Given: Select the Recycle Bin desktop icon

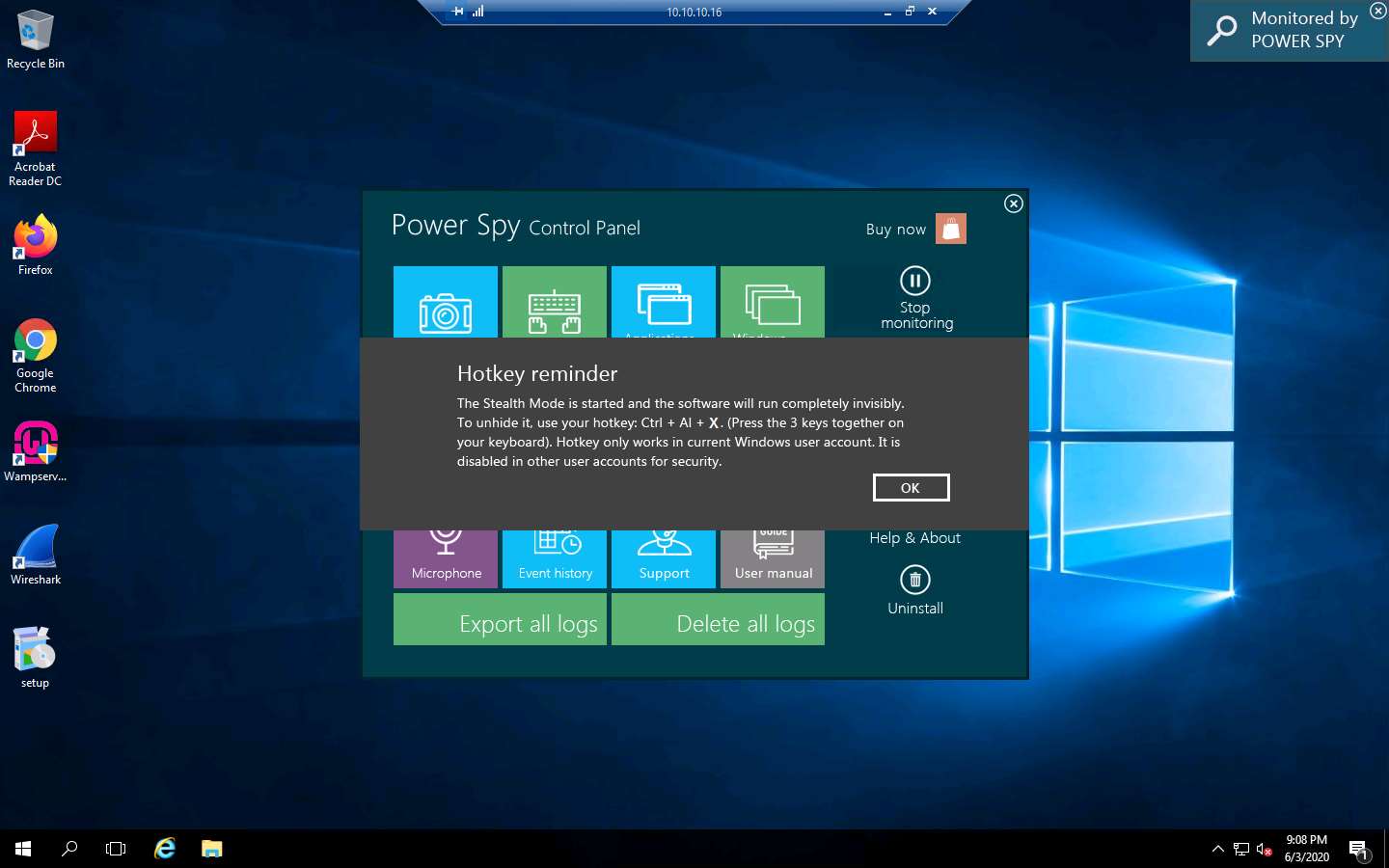Looking at the screenshot, I should click(x=36, y=40).
